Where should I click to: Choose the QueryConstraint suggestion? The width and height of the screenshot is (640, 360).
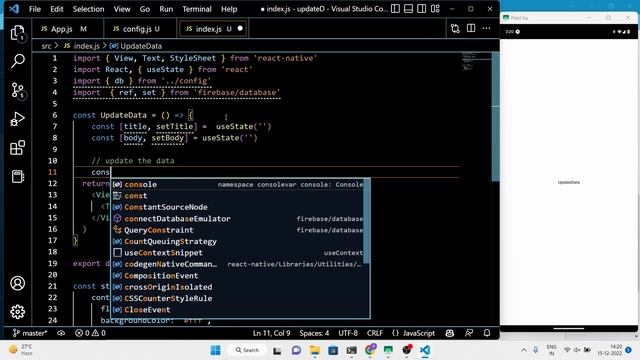click(x=238, y=230)
